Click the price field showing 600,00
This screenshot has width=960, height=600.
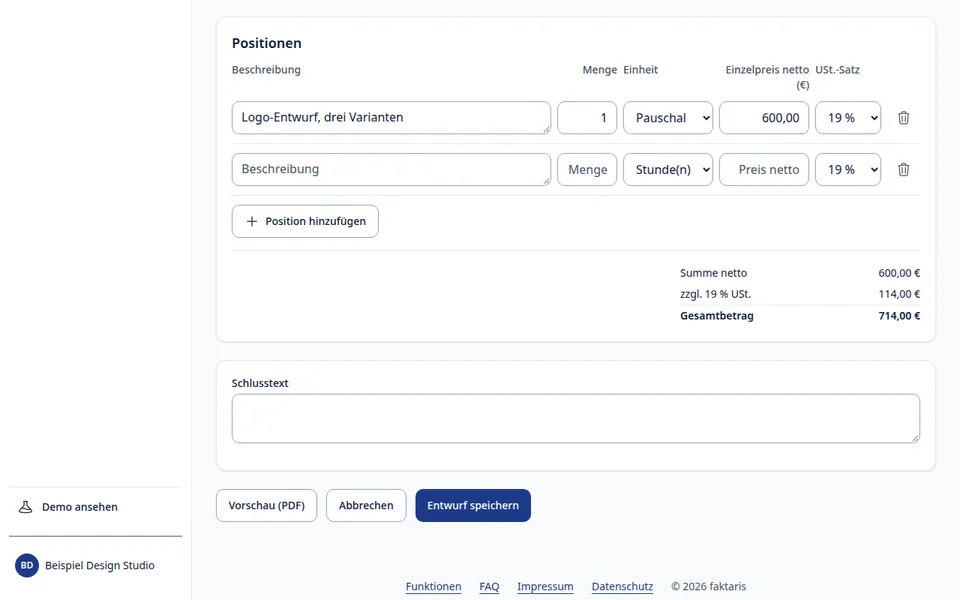point(764,118)
